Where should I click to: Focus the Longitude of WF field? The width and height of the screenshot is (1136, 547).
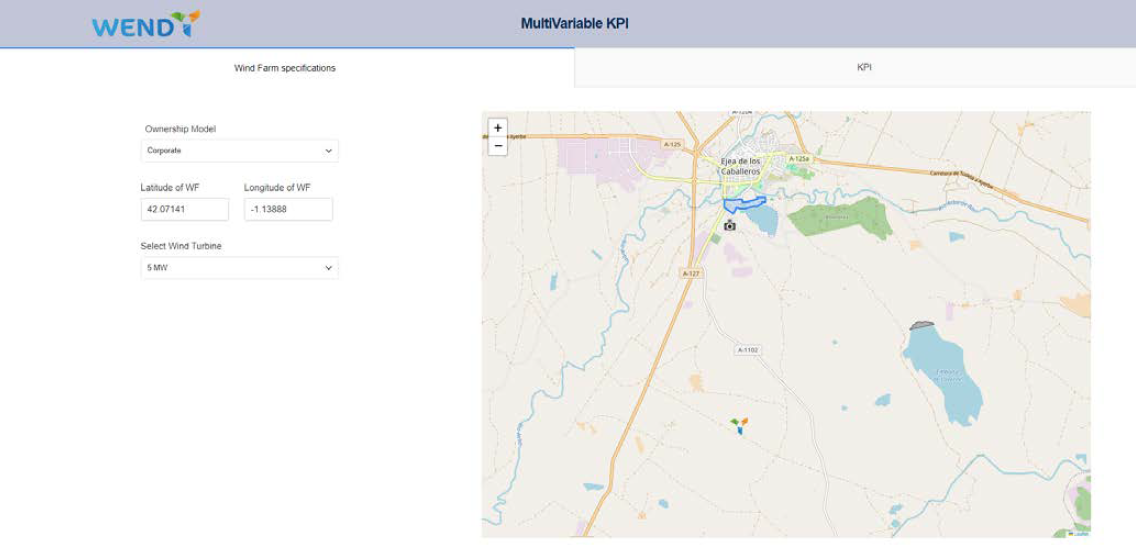point(288,210)
